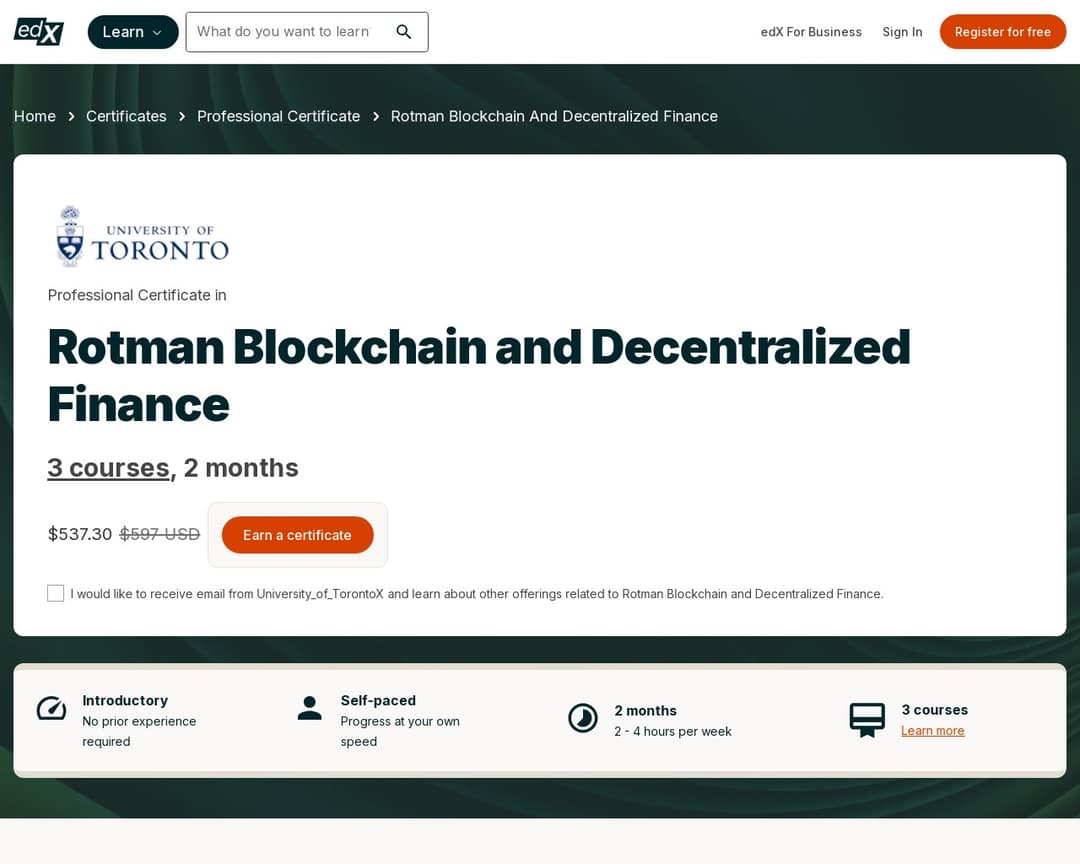The height and width of the screenshot is (864, 1080).
Task: Click the 3 courses monitor icon
Action: (867, 718)
